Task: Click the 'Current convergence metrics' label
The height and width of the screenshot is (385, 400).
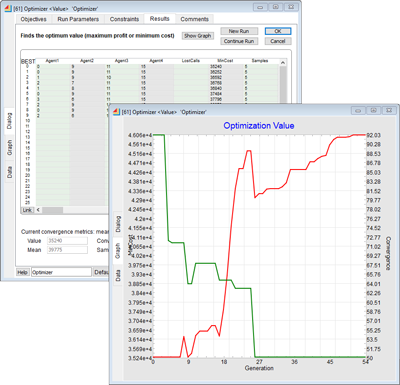Action: 65,231
